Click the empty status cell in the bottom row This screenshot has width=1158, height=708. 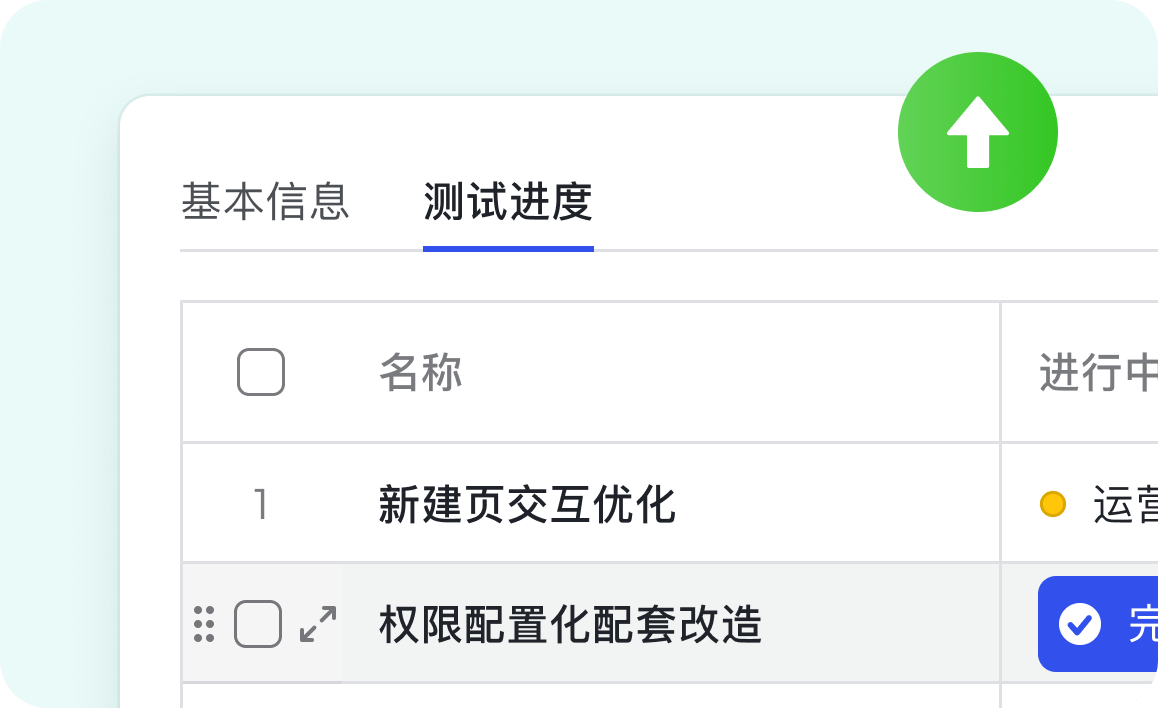pyautogui.click(x=1080, y=696)
